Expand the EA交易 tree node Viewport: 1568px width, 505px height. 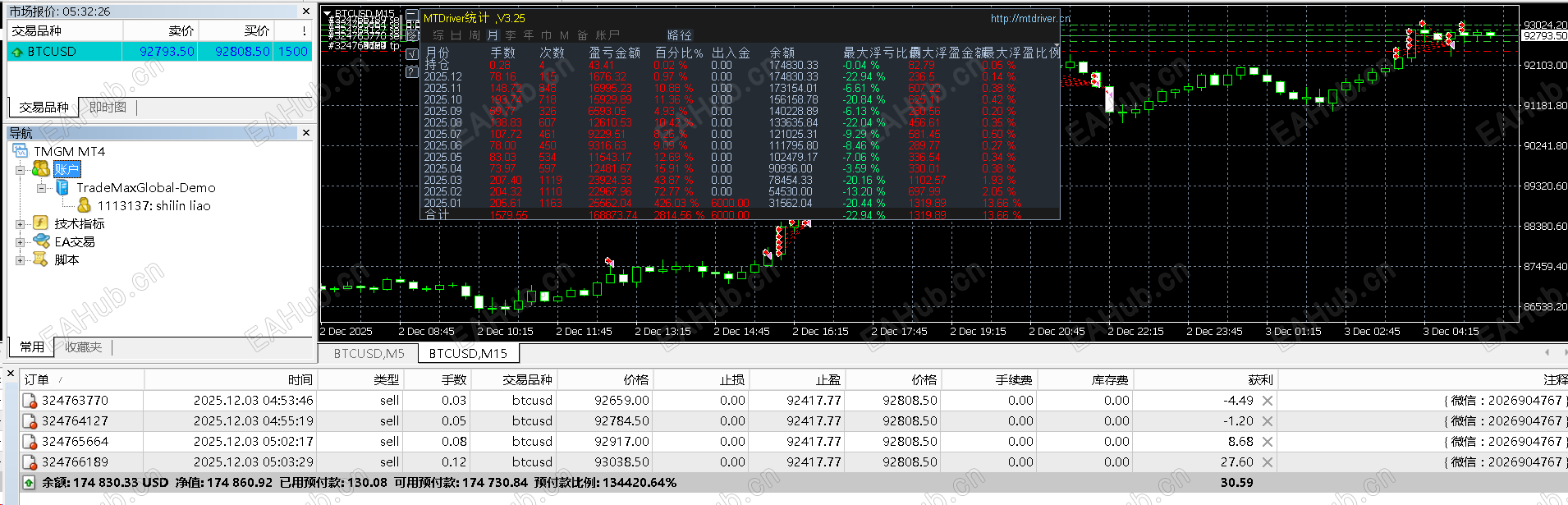click(20, 242)
